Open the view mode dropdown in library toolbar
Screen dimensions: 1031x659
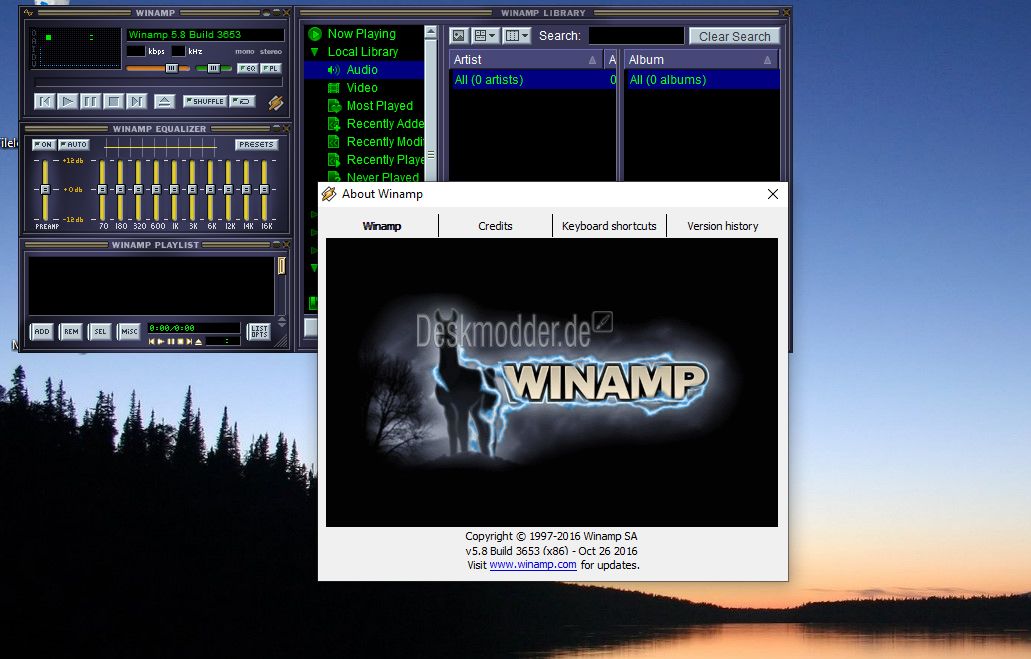pyautogui.click(x=485, y=36)
